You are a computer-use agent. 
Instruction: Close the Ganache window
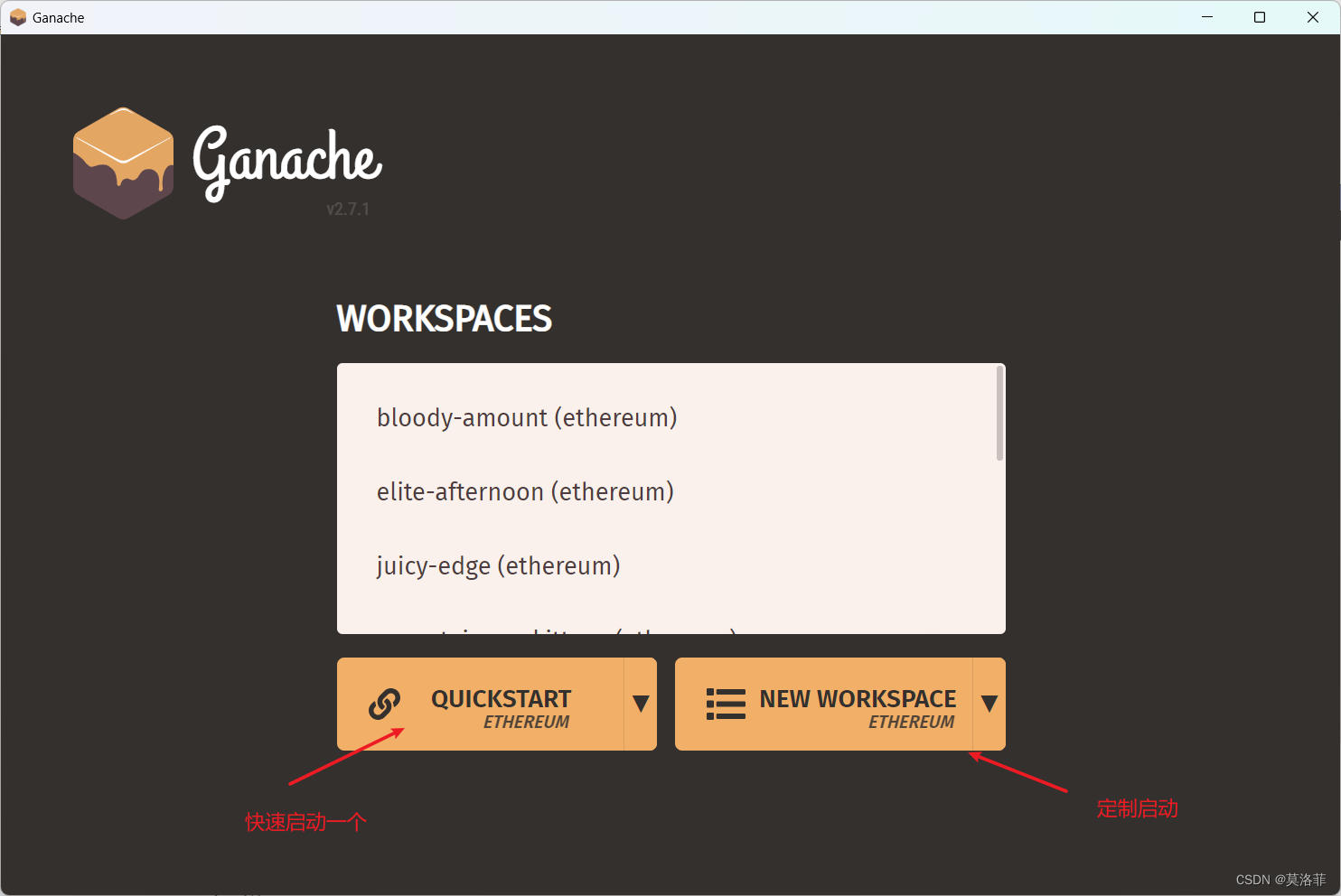tap(1313, 17)
